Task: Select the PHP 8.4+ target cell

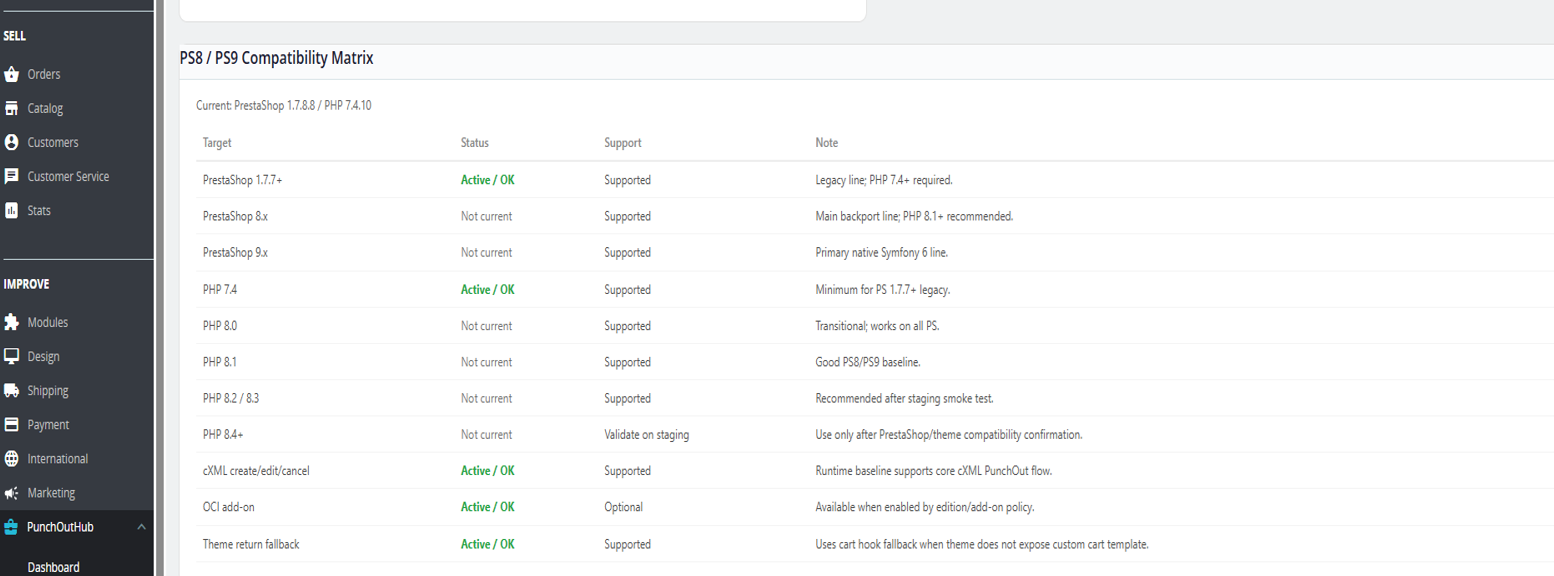Action: pyautogui.click(x=223, y=435)
